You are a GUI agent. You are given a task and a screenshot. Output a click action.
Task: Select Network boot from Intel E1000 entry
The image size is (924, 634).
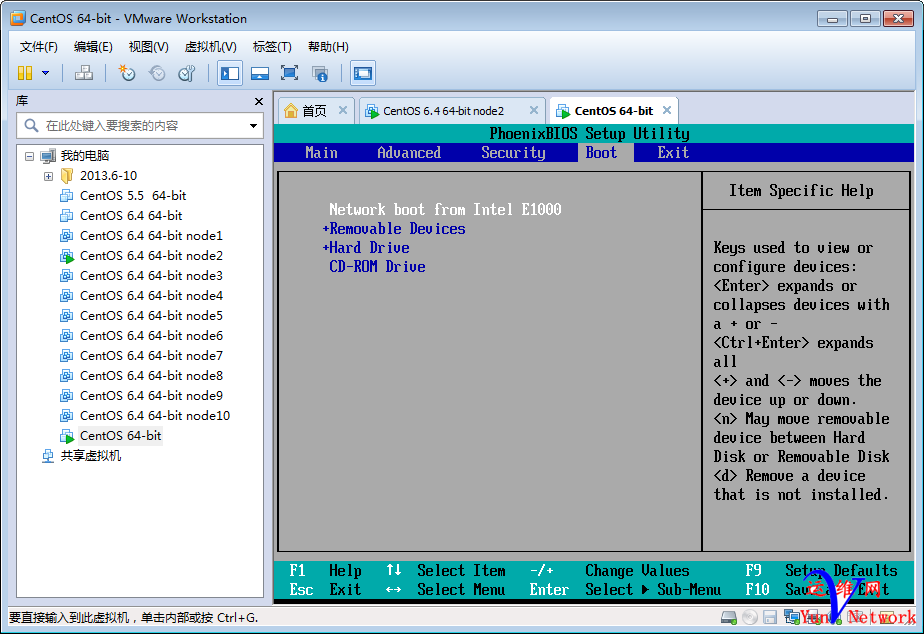click(445, 209)
